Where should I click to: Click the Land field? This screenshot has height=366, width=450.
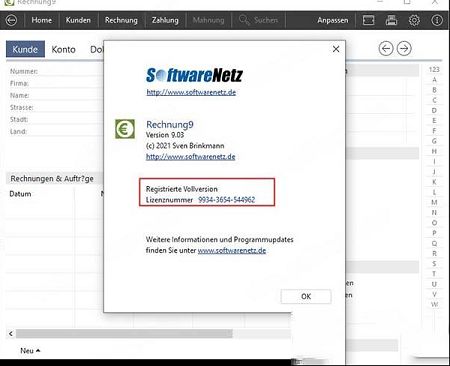tap(55, 131)
